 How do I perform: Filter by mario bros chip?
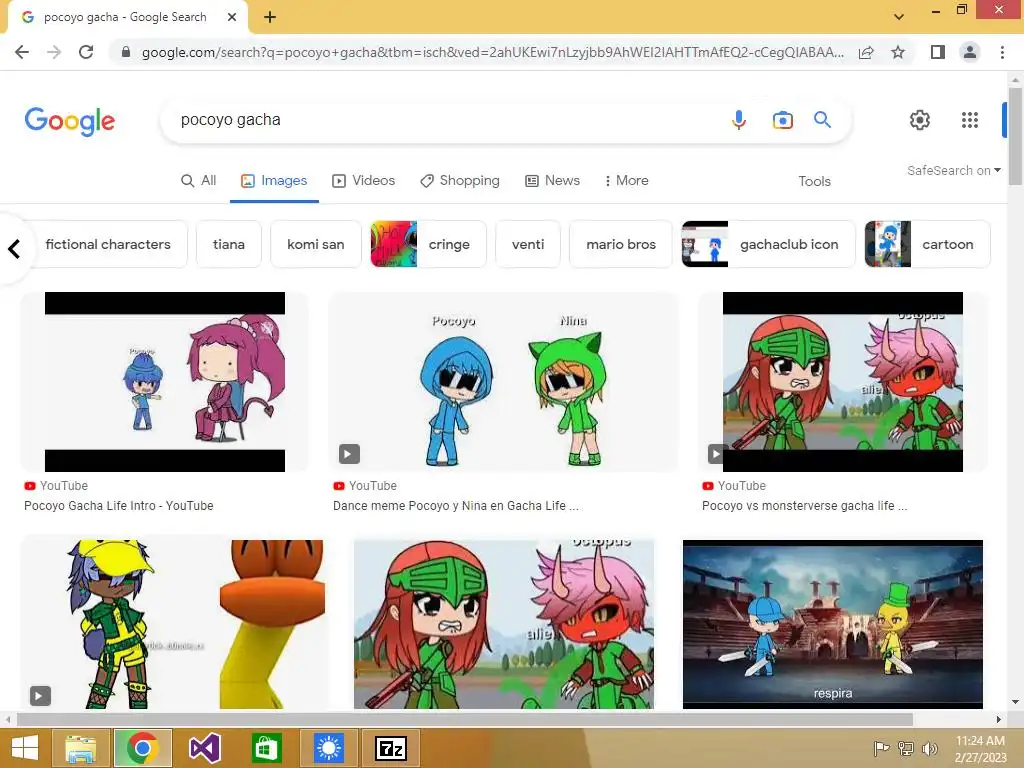coord(621,244)
